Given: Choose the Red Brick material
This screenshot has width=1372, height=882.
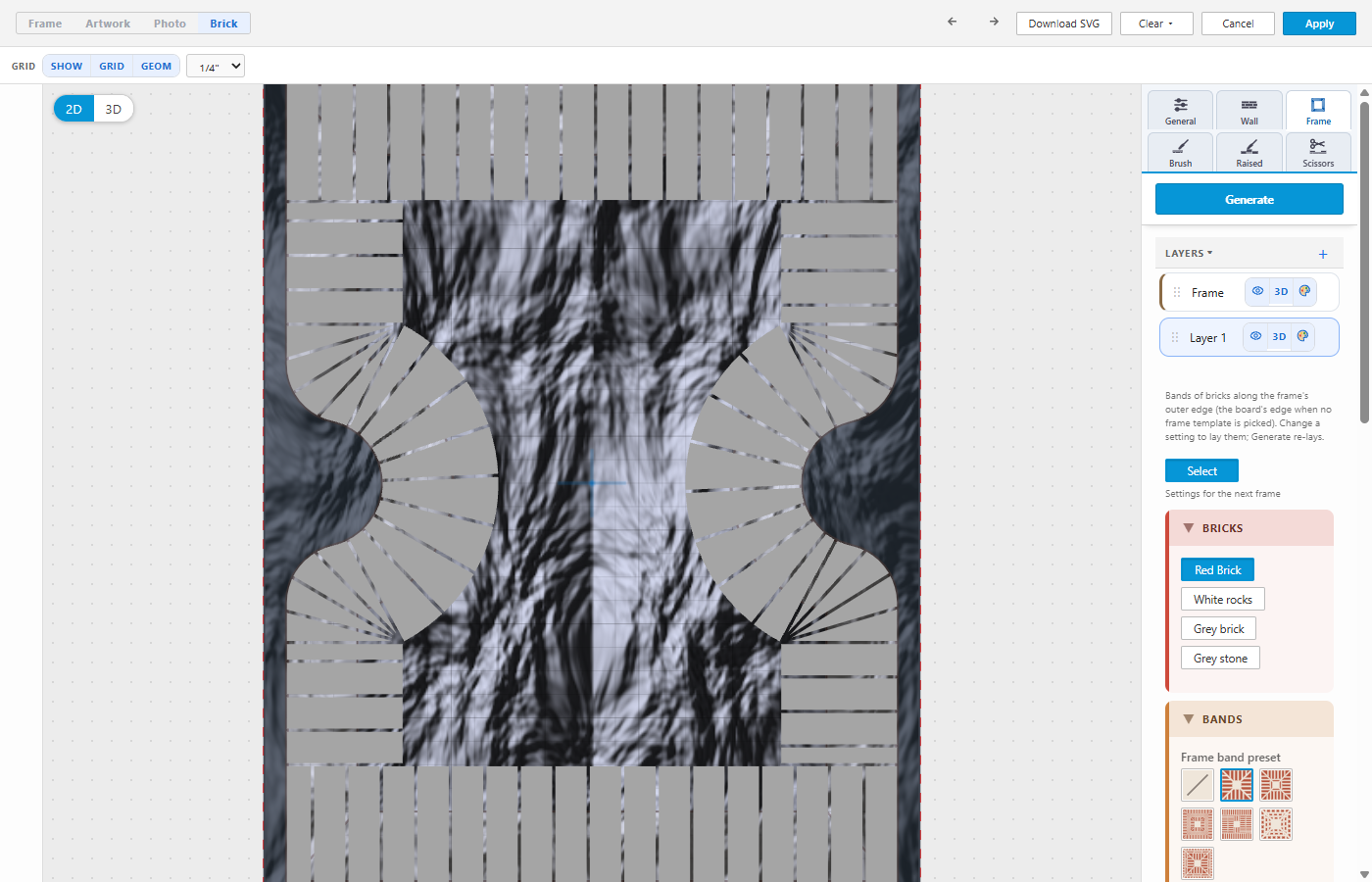Looking at the screenshot, I should [x=1217, y=570].
